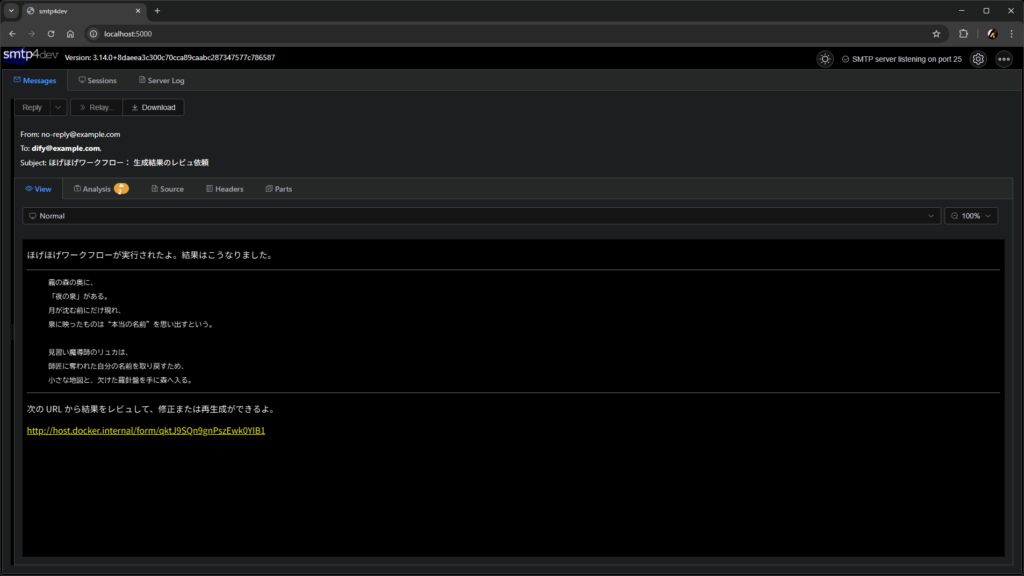Open the settings gear icon
The image size is (1024, 576).
coord(978,59)
